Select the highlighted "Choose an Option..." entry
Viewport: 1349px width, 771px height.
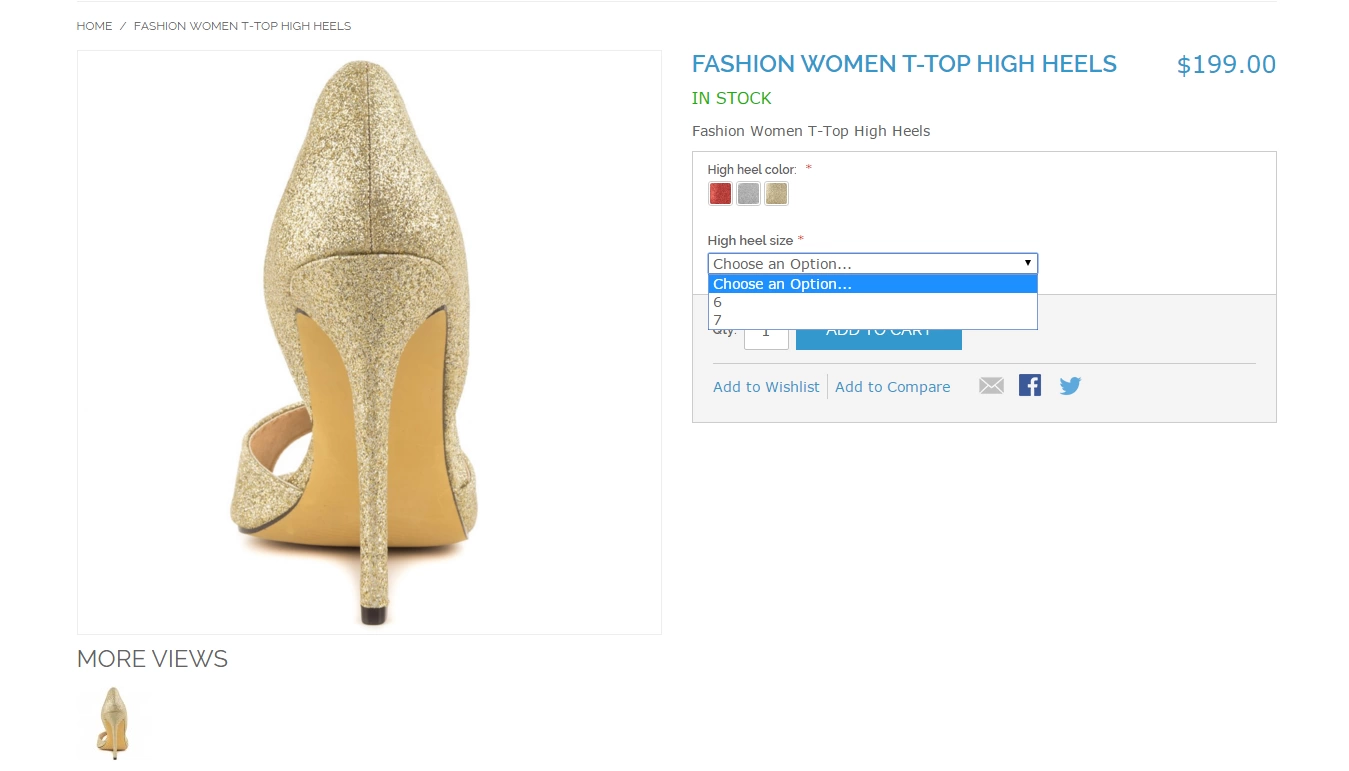click(873, 284)
